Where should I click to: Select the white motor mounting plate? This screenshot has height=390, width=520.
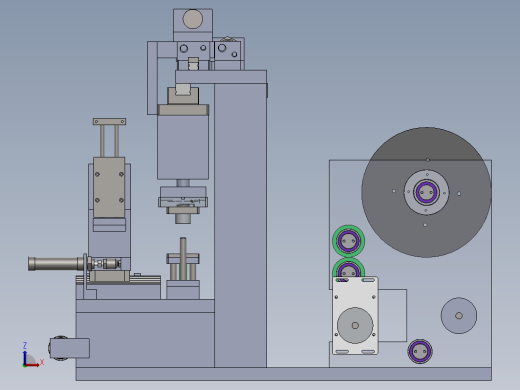[355, 315]
